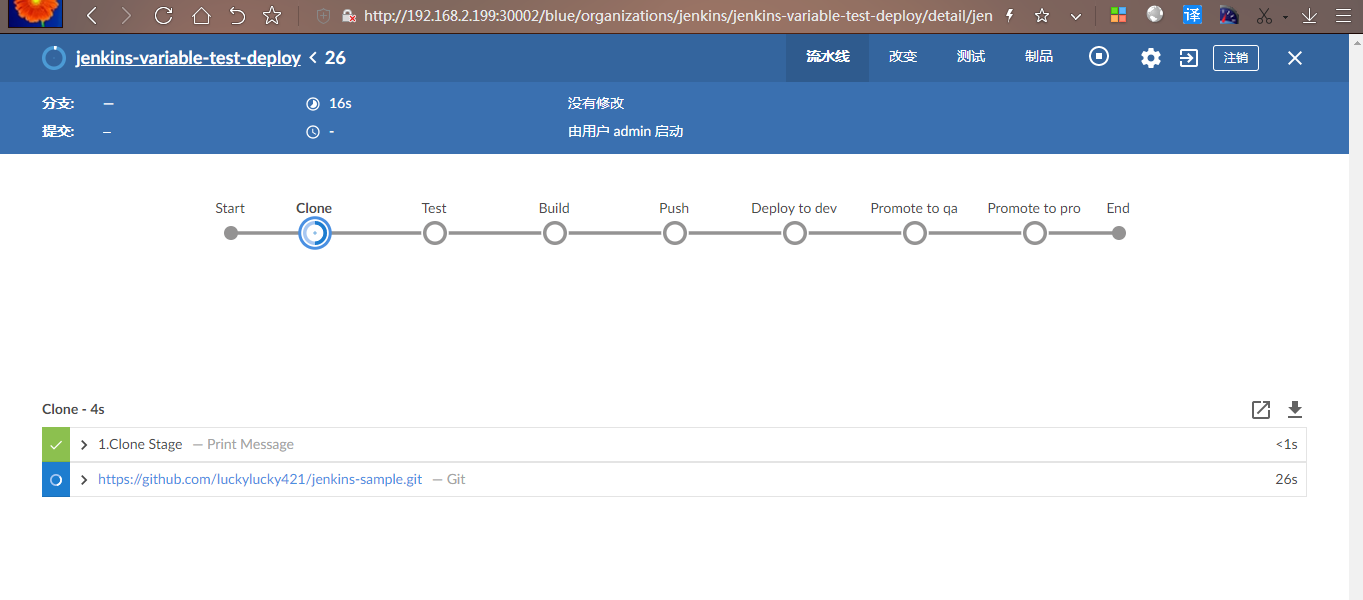Go to classic Jenkins view exit icon
The height and width of the screenshot is (600, 1363).
point(1188,58)
